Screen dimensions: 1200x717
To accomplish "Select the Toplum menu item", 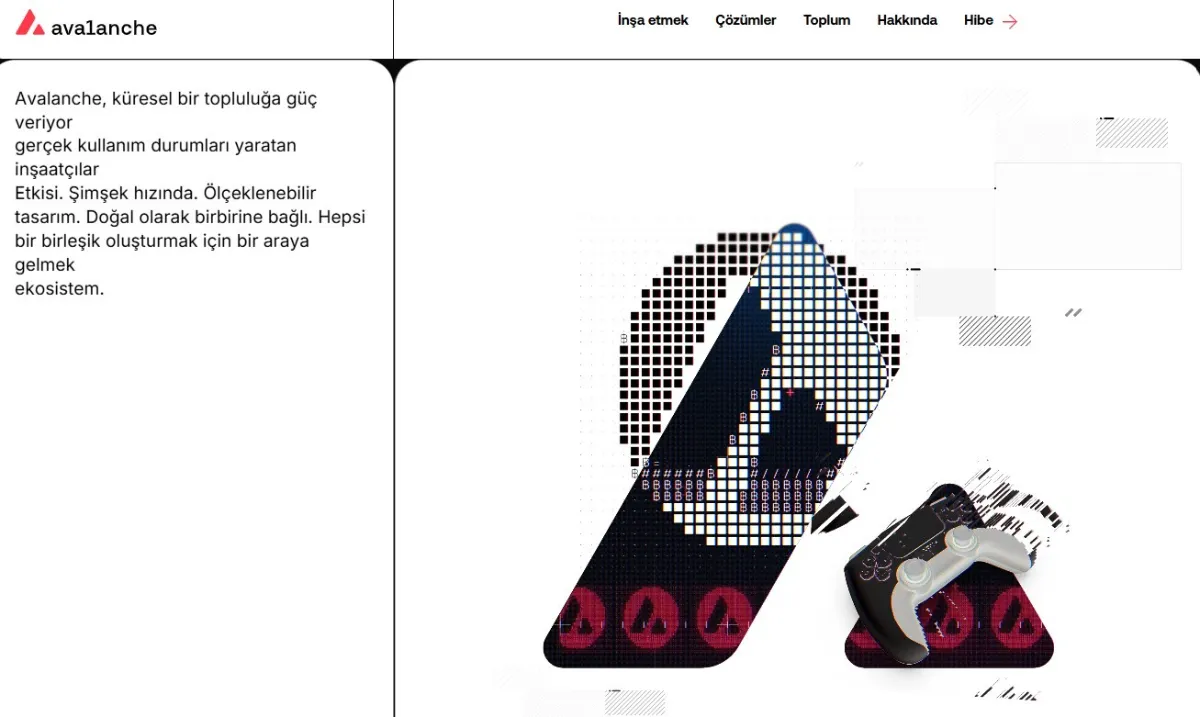I will click(x=827, y=20).
